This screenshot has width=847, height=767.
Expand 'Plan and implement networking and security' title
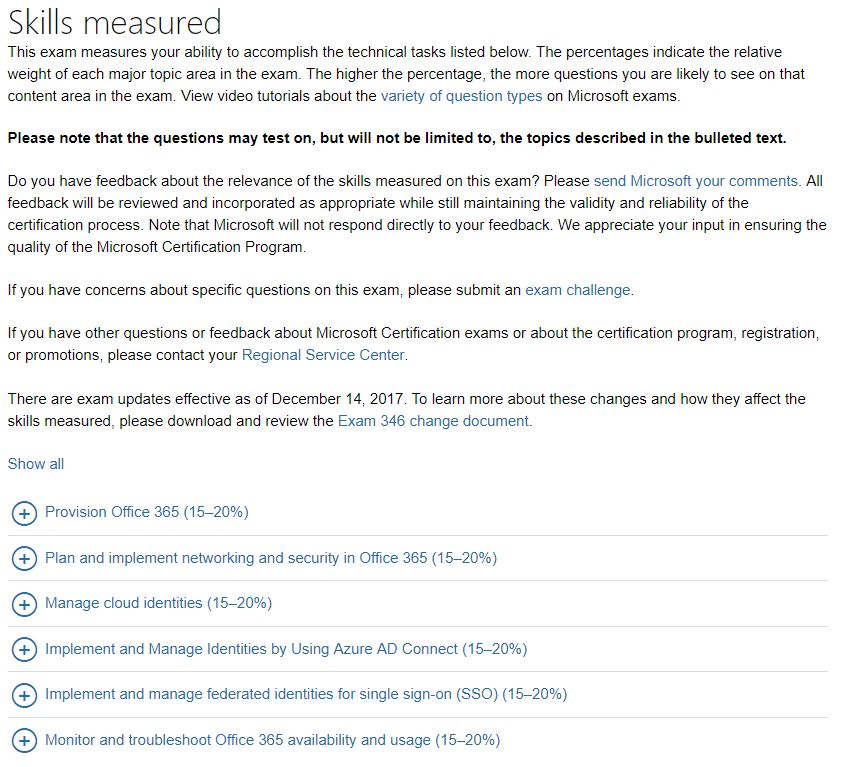pos(271,558)
